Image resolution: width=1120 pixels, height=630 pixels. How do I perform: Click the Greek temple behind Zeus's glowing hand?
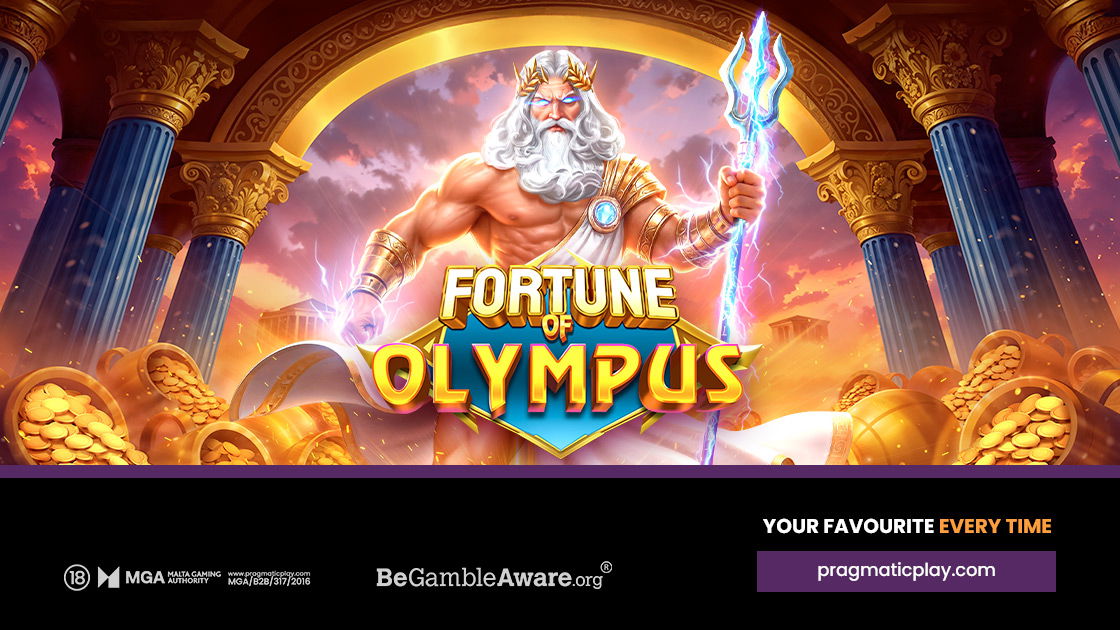(x=295, y=323)
